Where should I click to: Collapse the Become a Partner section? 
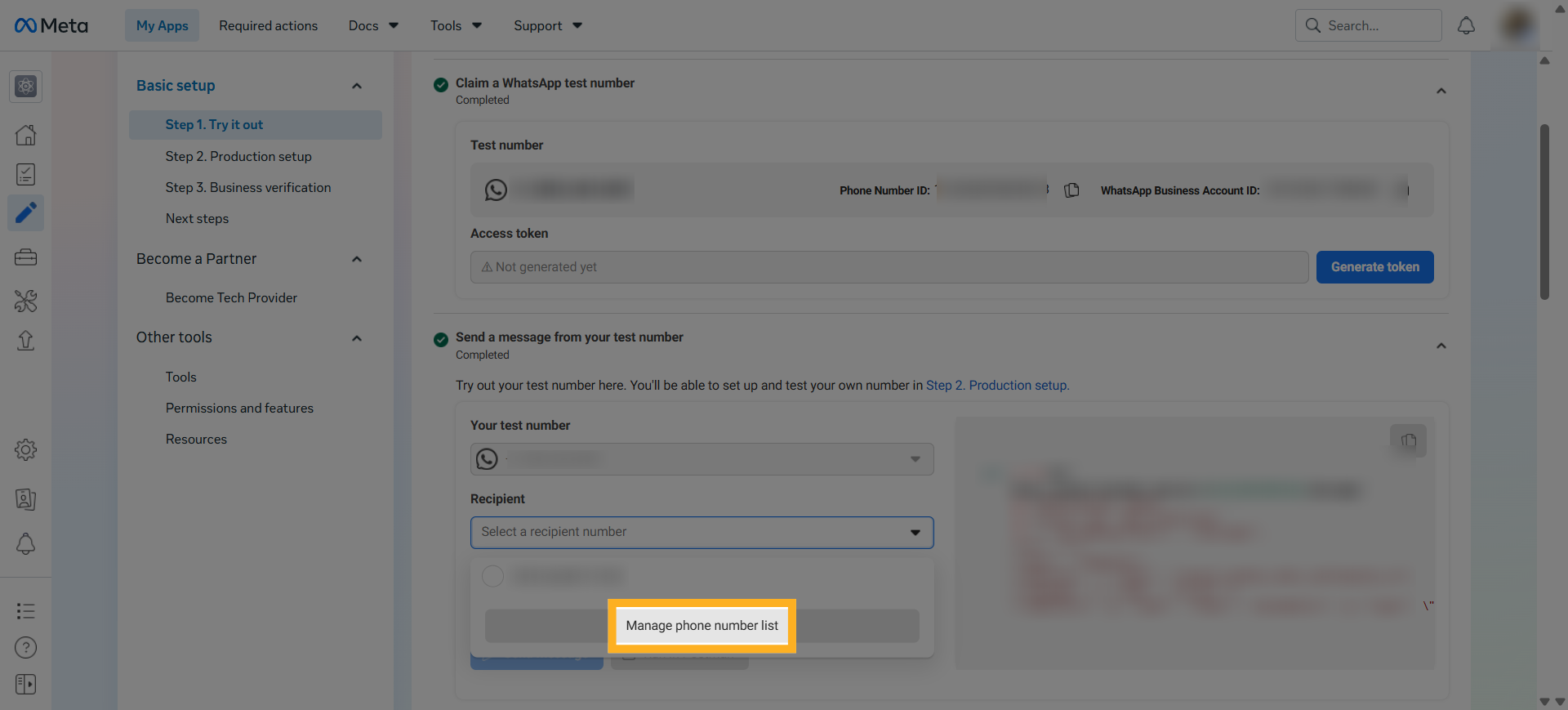(356, 259)
